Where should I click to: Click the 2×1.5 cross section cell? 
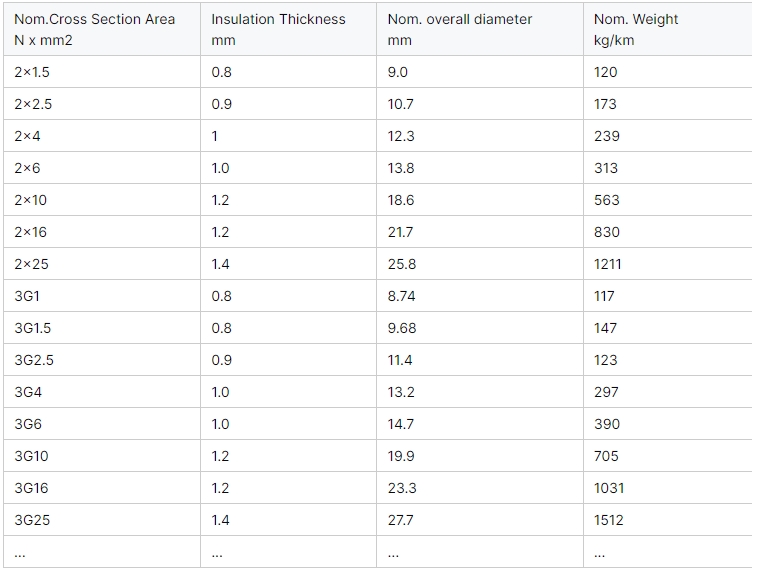[x=102, y=71]
